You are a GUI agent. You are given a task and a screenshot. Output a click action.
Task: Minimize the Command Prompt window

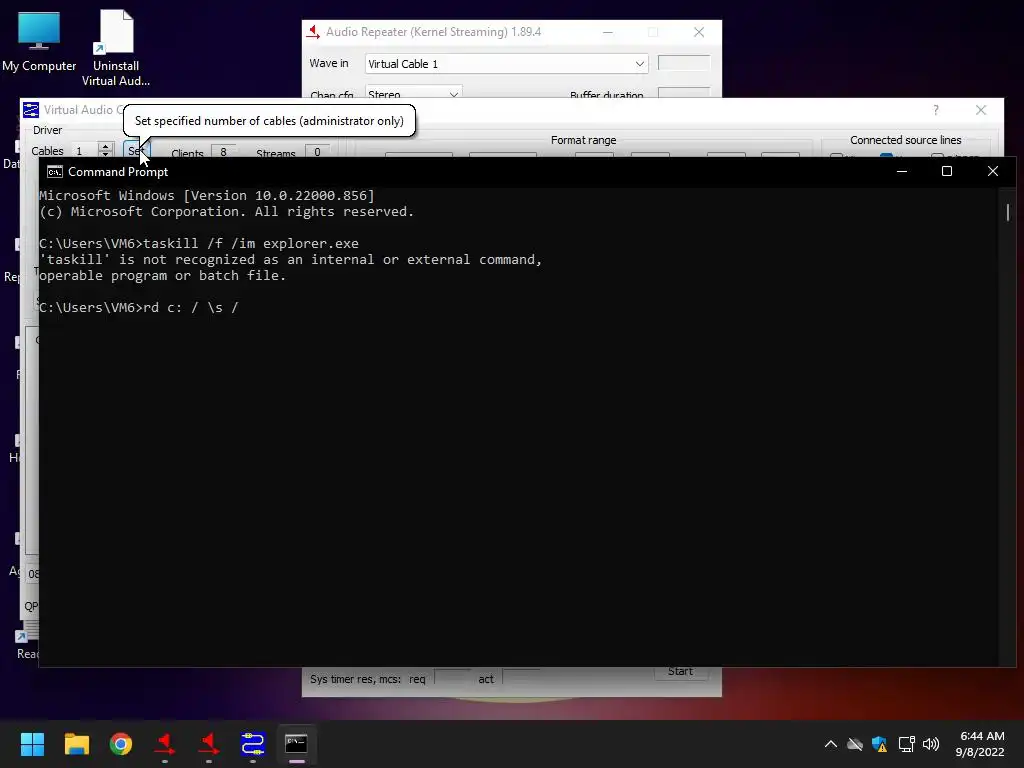[902, 171]
